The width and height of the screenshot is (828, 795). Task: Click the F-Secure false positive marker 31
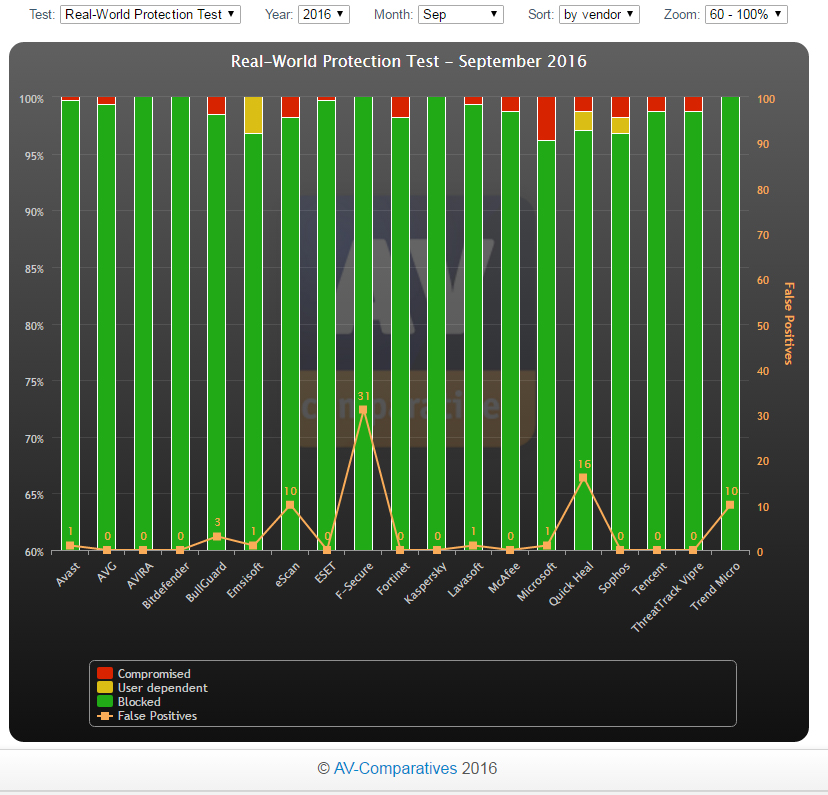(363, 410)
